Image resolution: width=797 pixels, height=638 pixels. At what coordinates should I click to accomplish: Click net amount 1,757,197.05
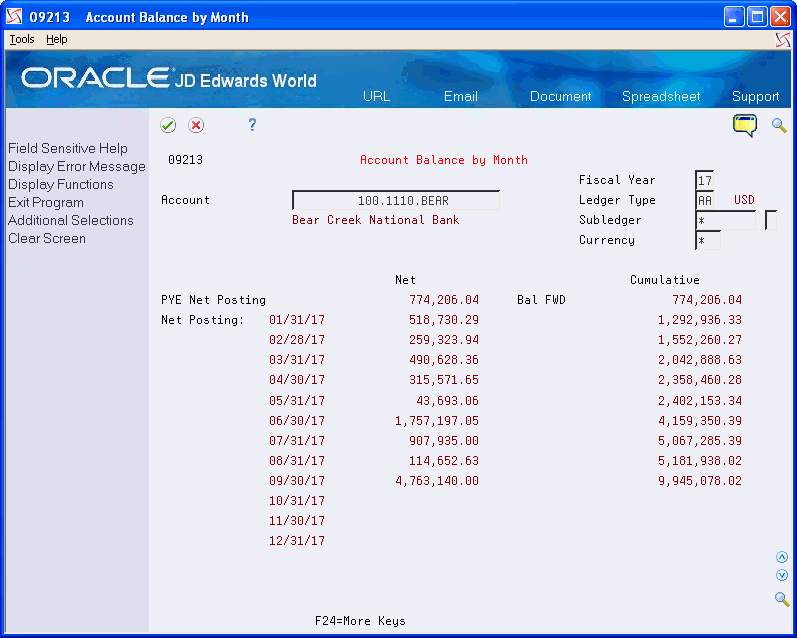[x=437, y=420]
